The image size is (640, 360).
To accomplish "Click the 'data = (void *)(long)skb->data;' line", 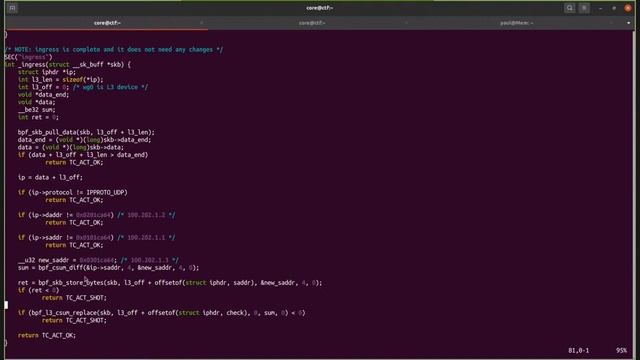I will click(71, 147).
